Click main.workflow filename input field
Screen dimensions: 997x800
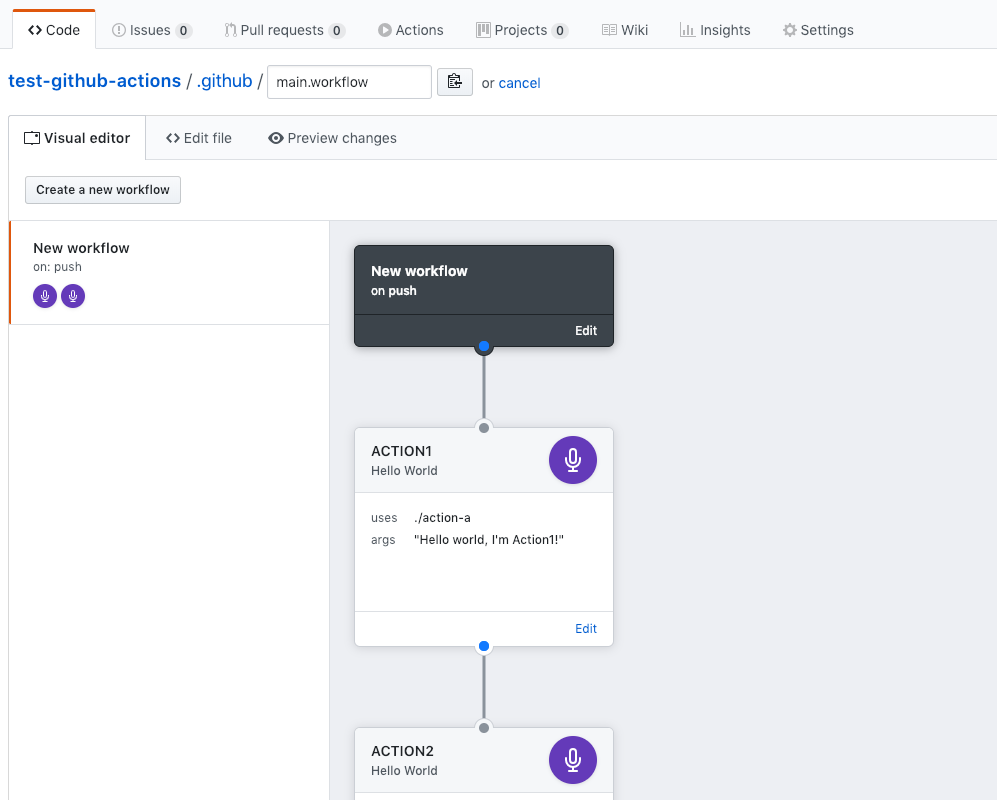[349, 82]
